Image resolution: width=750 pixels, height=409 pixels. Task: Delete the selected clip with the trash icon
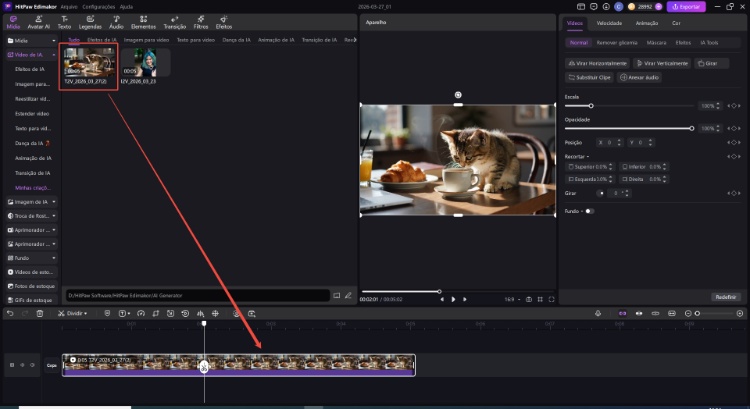pos(40,313)
